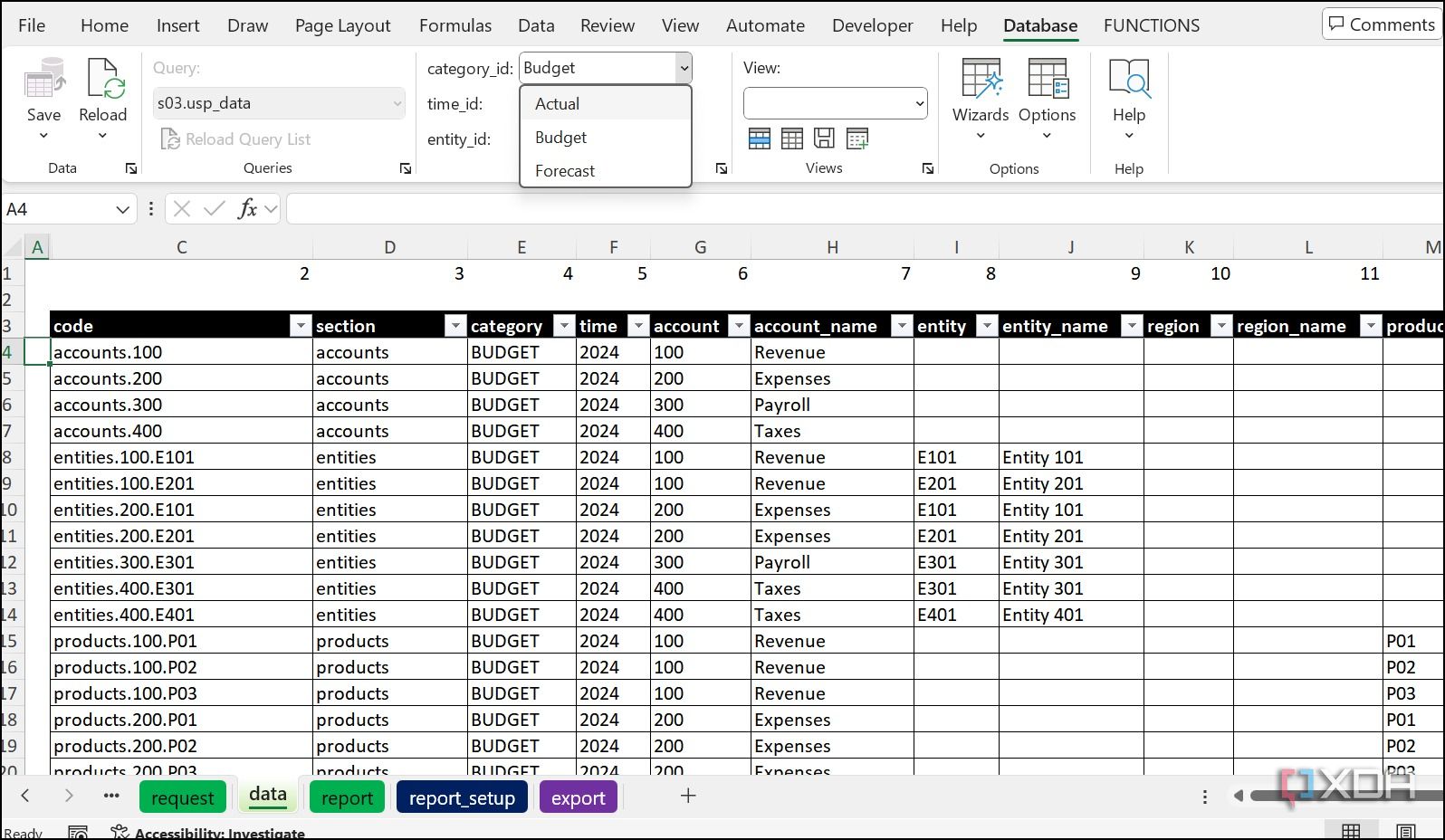The image size is (1445, 840).
Task: Open the Options tool icon
Action: click(x=1048, y=80)
